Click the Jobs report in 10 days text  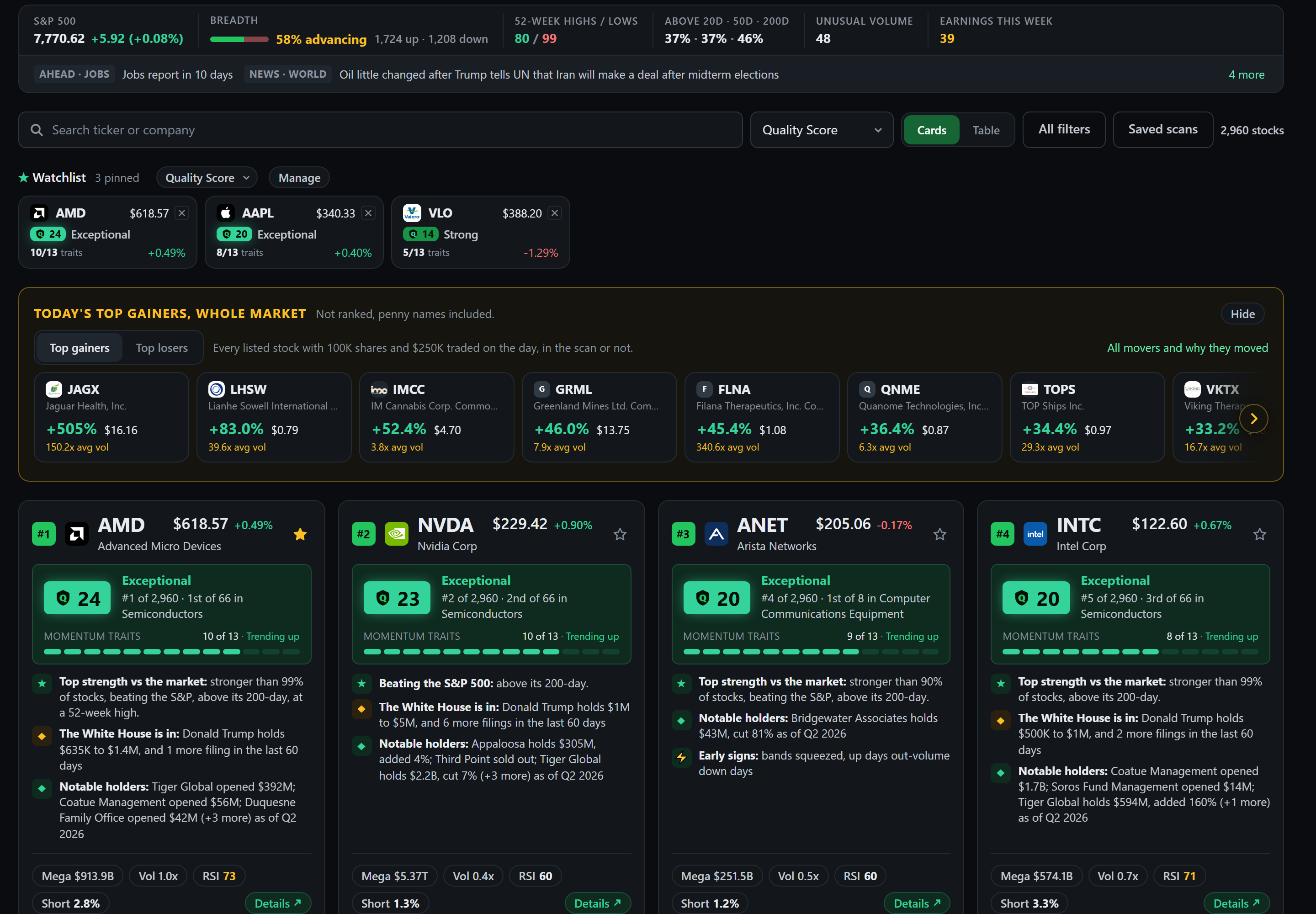177,74
